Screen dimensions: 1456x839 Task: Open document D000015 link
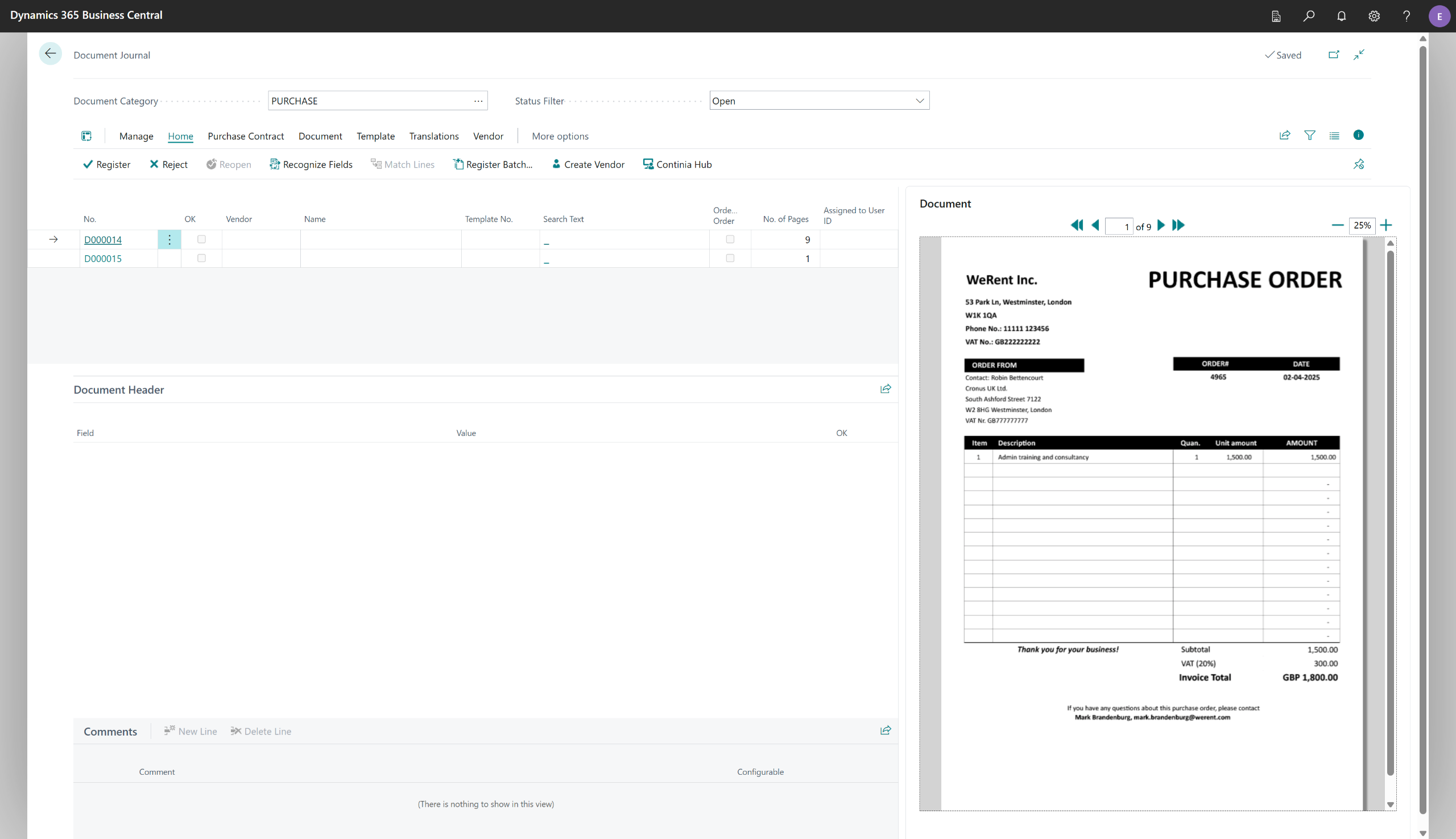(102, 259)
